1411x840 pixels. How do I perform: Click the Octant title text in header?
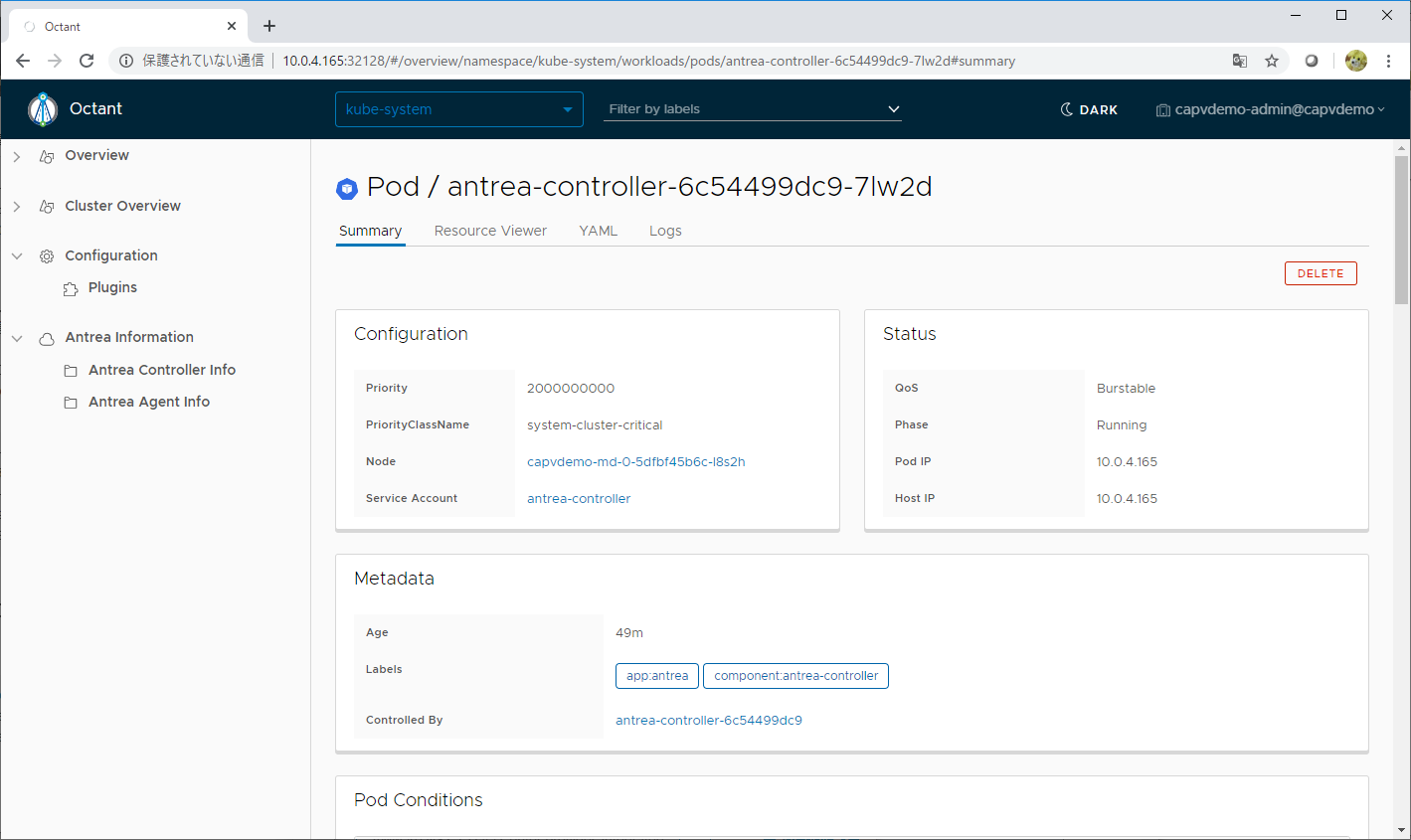[95, 109]
